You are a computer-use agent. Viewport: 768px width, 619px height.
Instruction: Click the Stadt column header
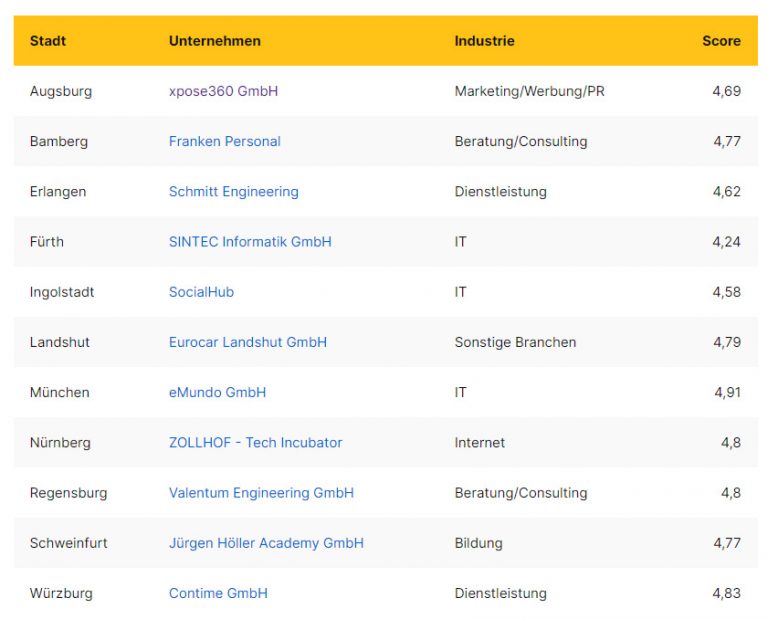click(x=48, y=41)
